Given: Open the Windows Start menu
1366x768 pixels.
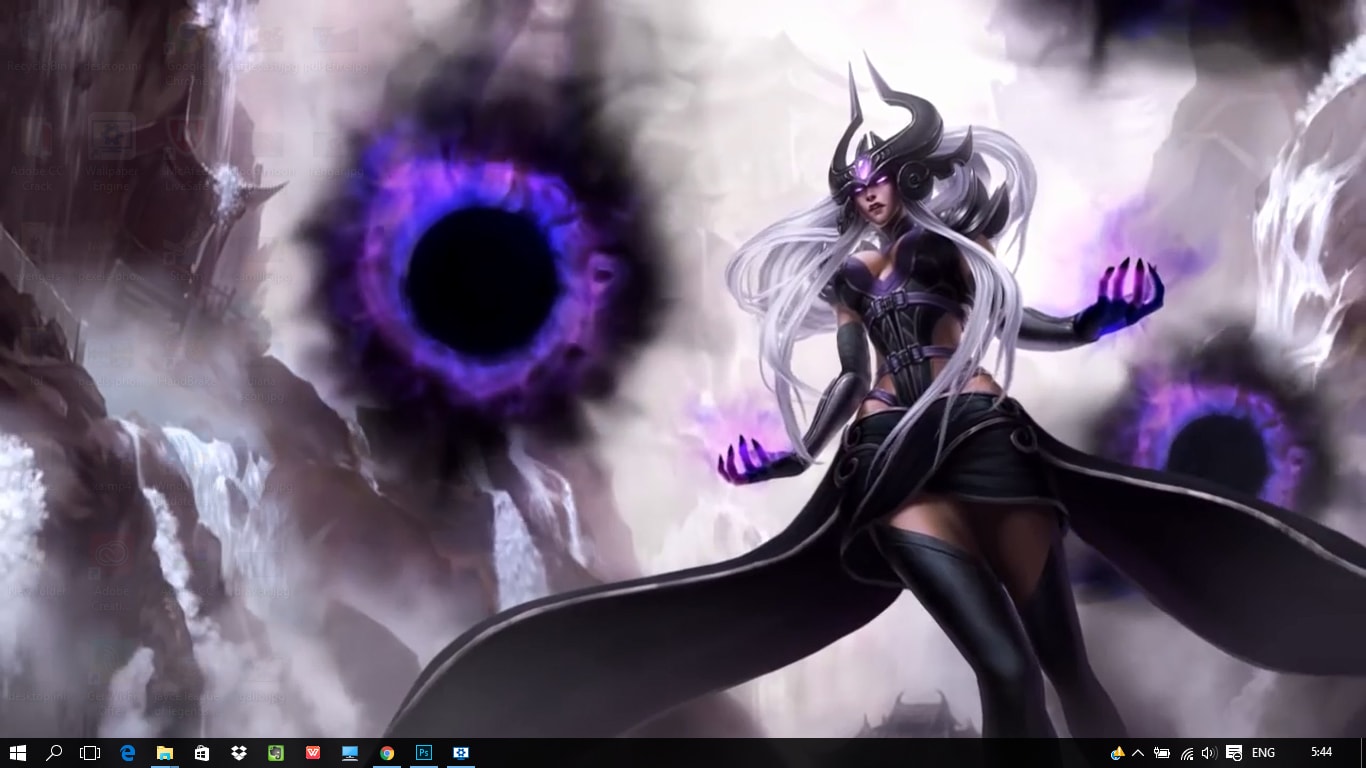Looking at the screenshot, I should tap(17, 753).
